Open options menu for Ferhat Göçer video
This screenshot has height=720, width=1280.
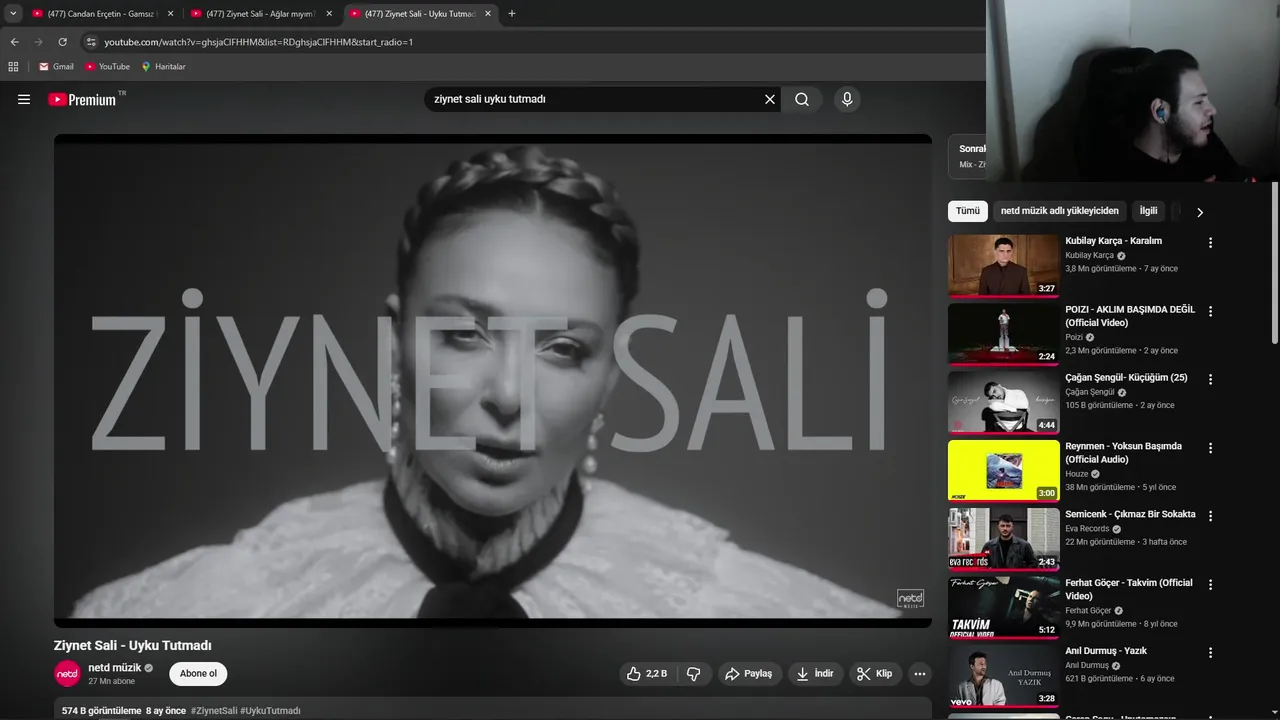click(1210, 584)
